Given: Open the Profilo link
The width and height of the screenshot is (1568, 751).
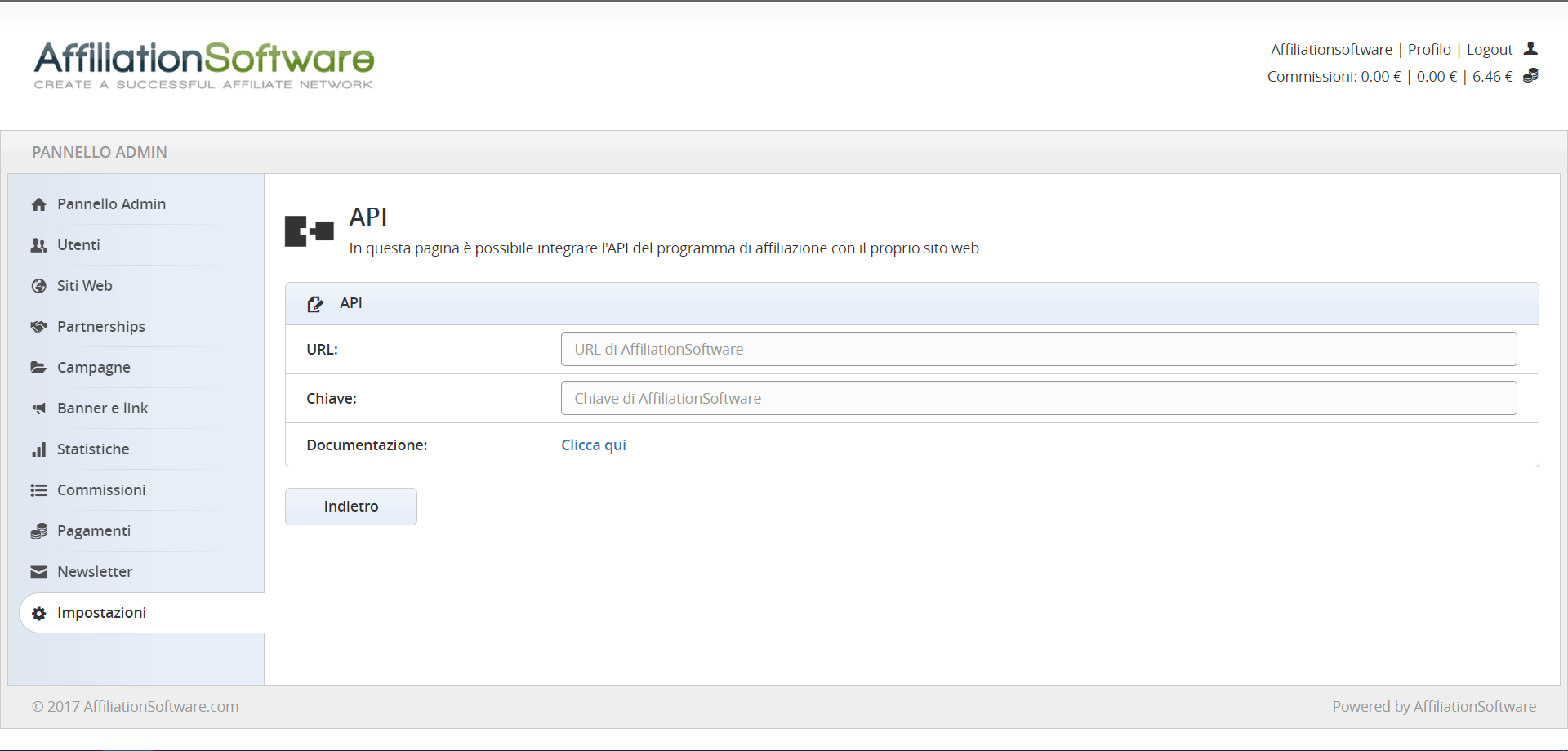Looking at the screenshot, I should pyautogui.click(x=1429, y=50).
